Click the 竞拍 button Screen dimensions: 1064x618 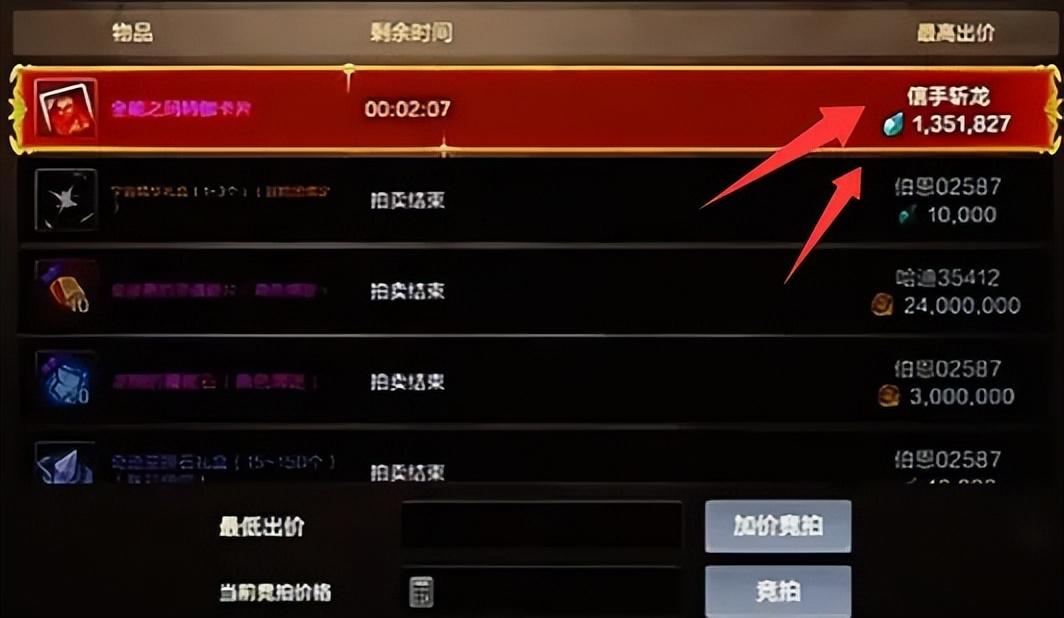[778, 591]
